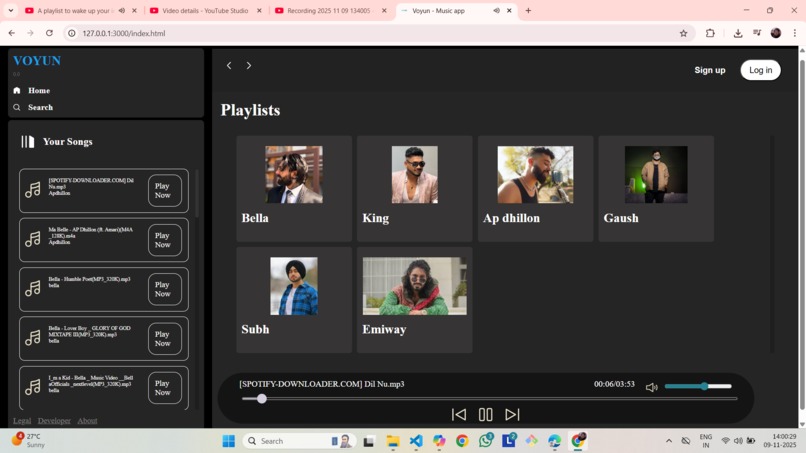
Task: Show hidden system tray icons
Action: point(669,441)
